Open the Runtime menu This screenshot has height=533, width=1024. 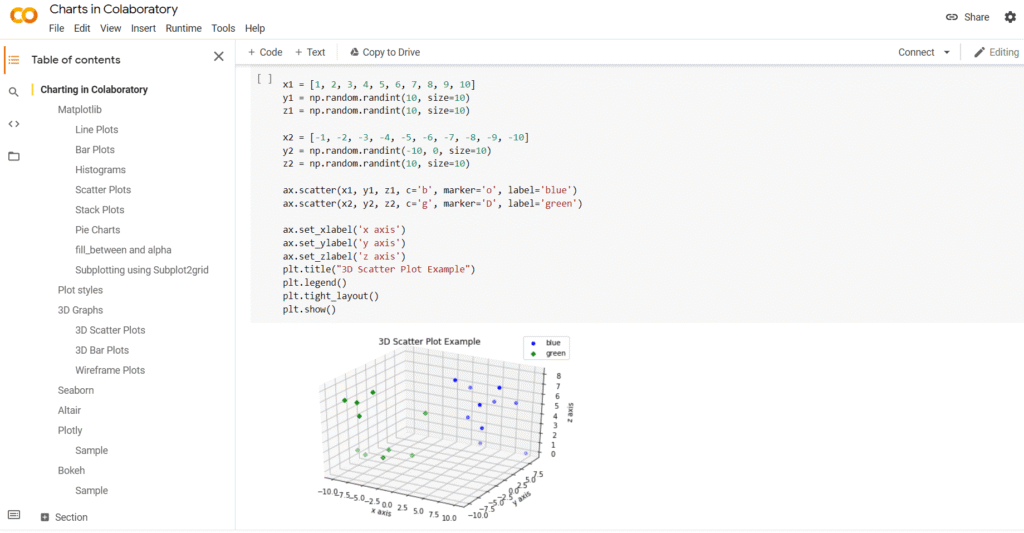(x=184, y=28)
